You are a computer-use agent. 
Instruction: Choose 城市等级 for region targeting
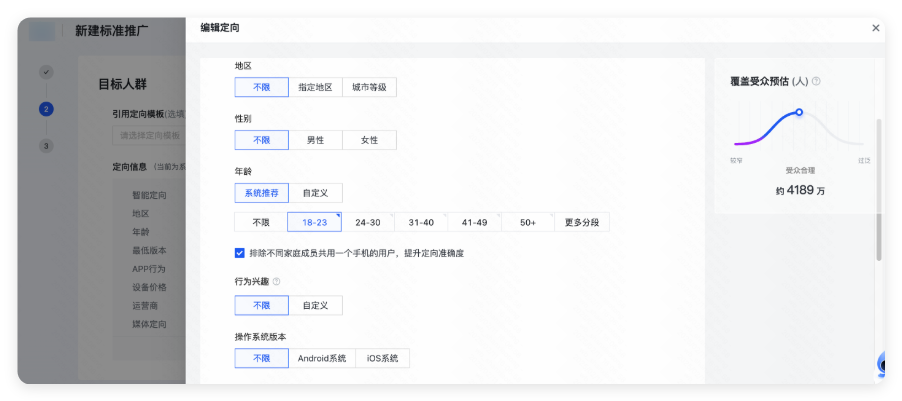(369, 87)
